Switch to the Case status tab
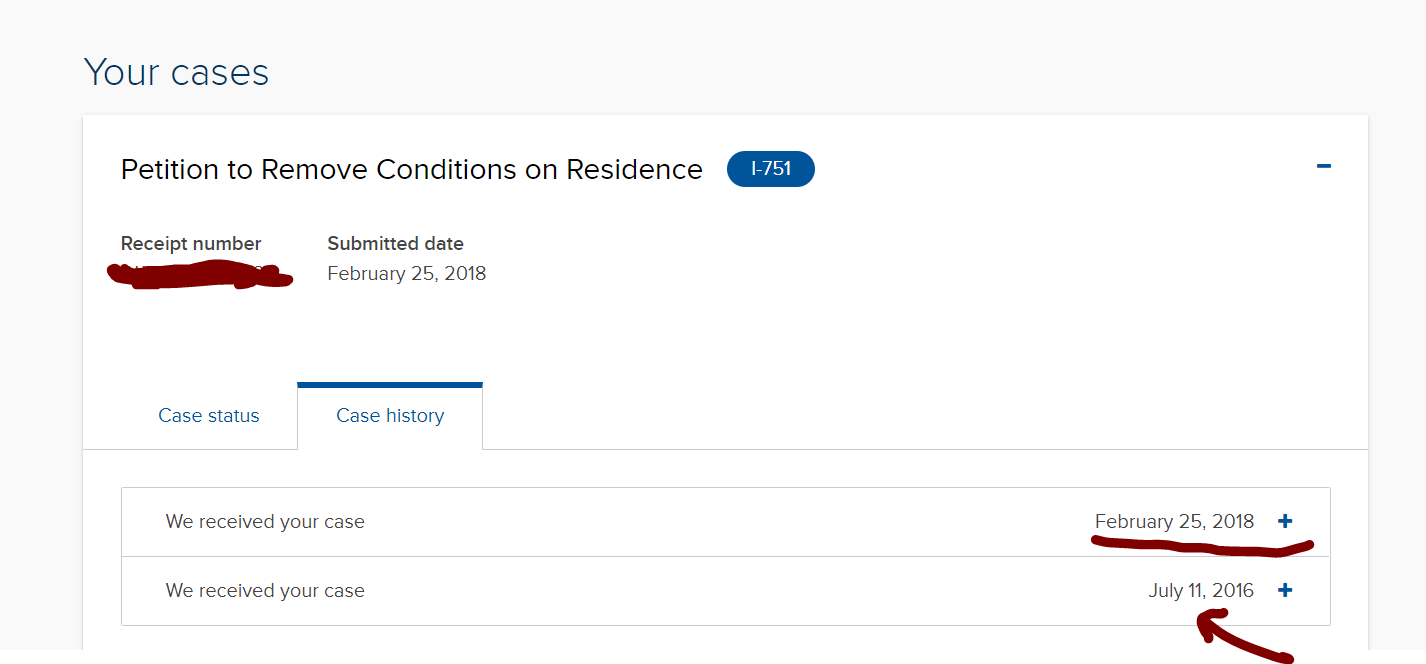Viewport: 1426px width, 664px height. tap(209, 416)
